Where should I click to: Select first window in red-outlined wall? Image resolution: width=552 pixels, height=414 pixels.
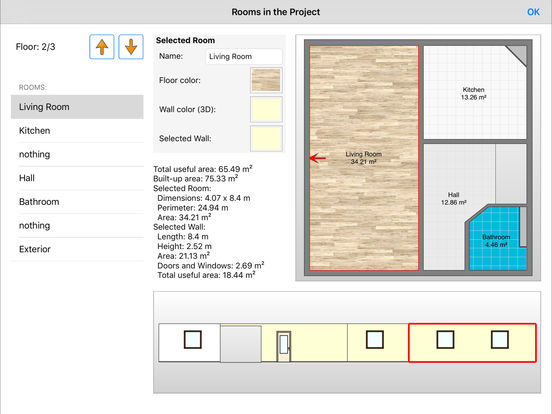(445, 340)
